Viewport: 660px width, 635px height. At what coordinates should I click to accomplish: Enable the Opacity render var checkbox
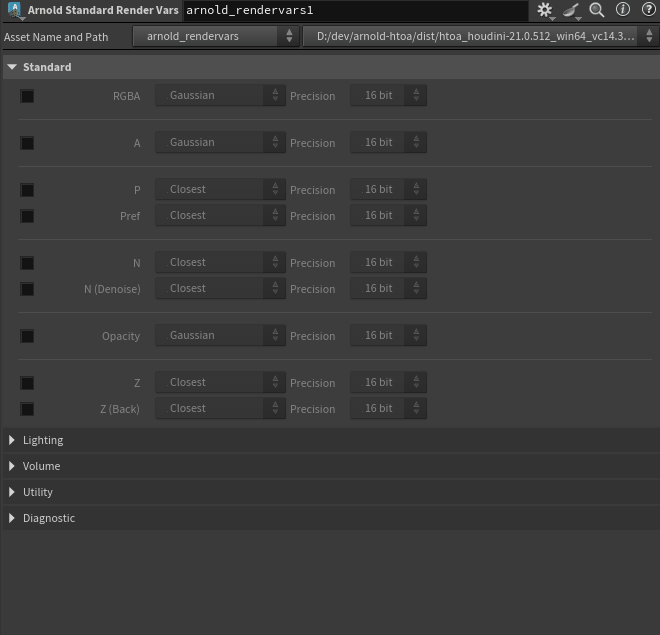[27, 336]
